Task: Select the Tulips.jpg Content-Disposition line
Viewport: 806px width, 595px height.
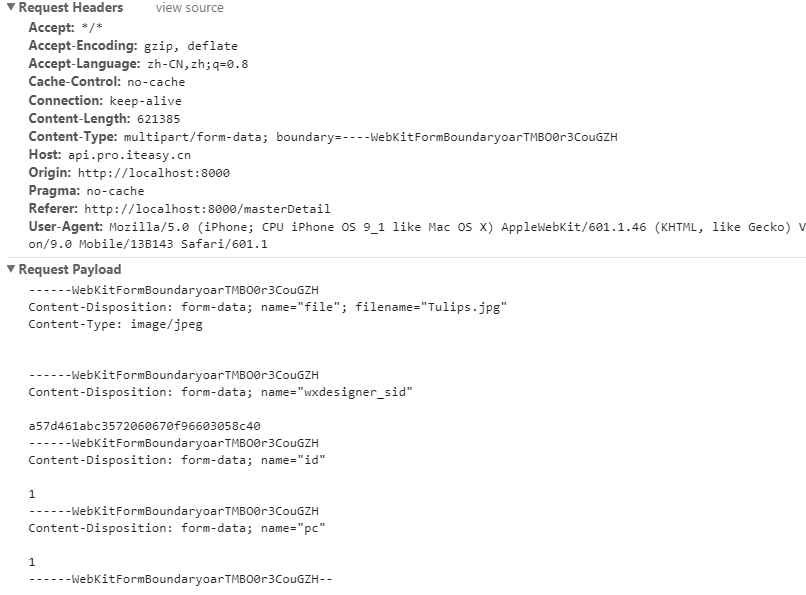Action: (267, 307)
